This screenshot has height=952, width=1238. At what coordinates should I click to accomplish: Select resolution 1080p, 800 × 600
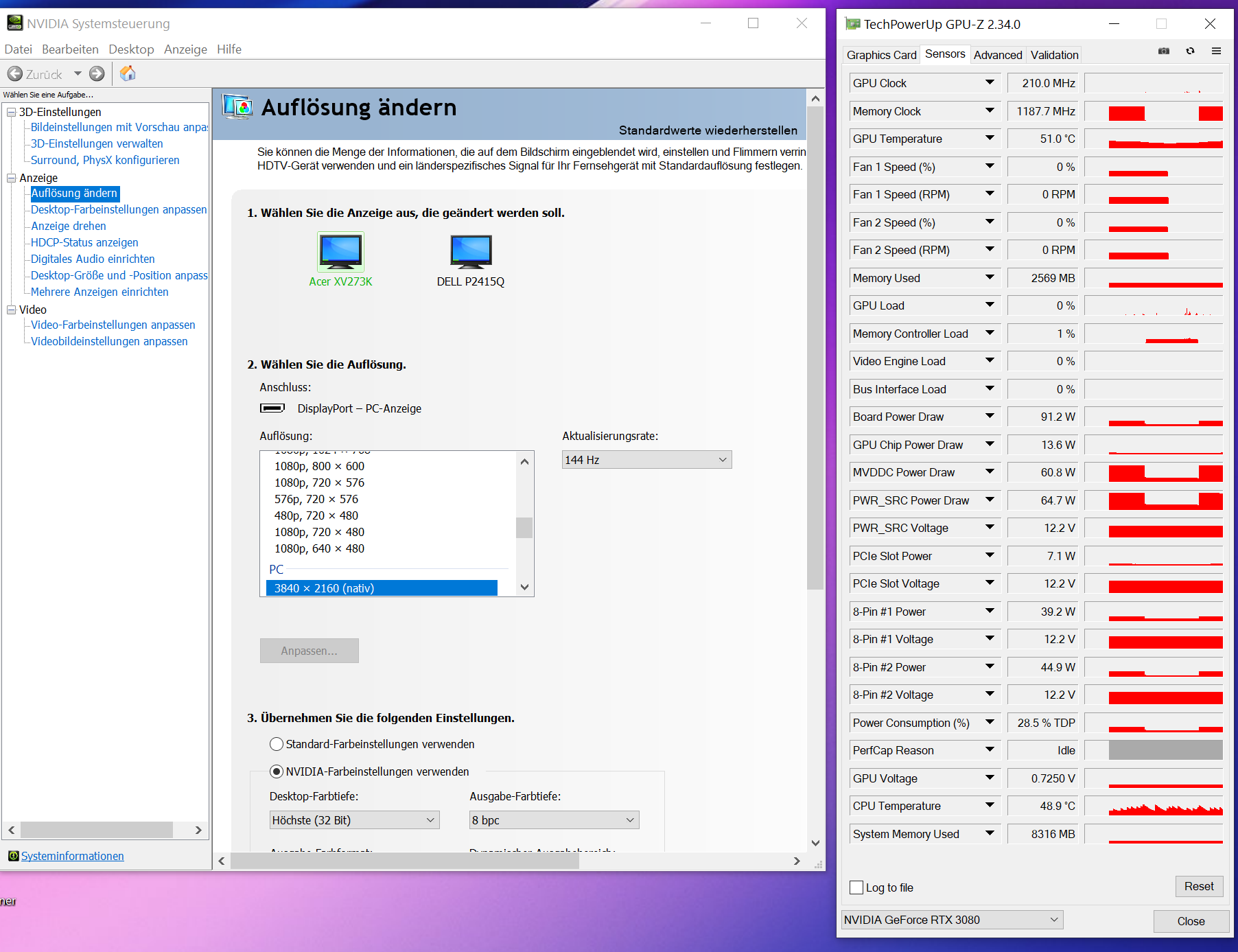319,466
